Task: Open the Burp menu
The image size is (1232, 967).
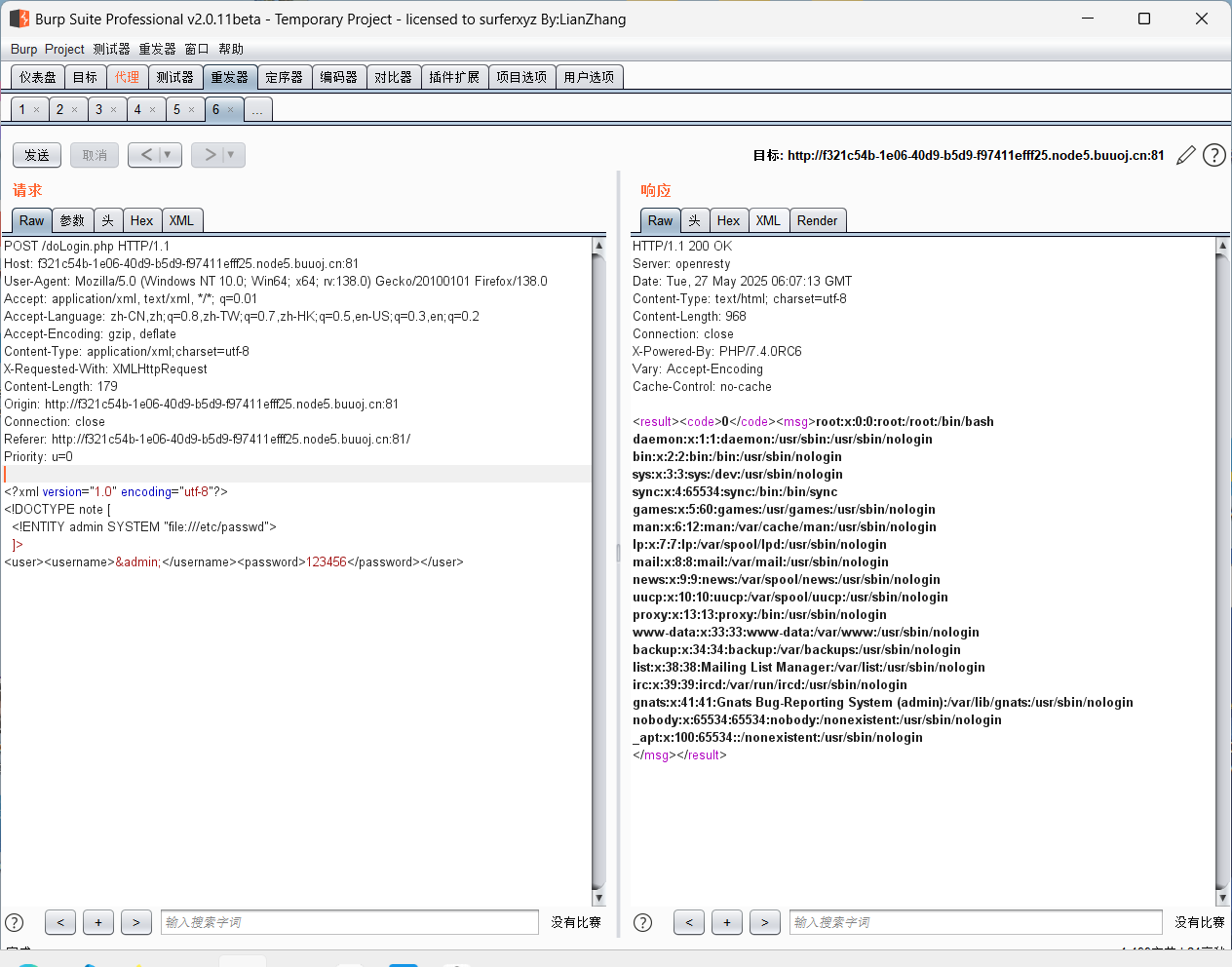Action: coord(23,49)
